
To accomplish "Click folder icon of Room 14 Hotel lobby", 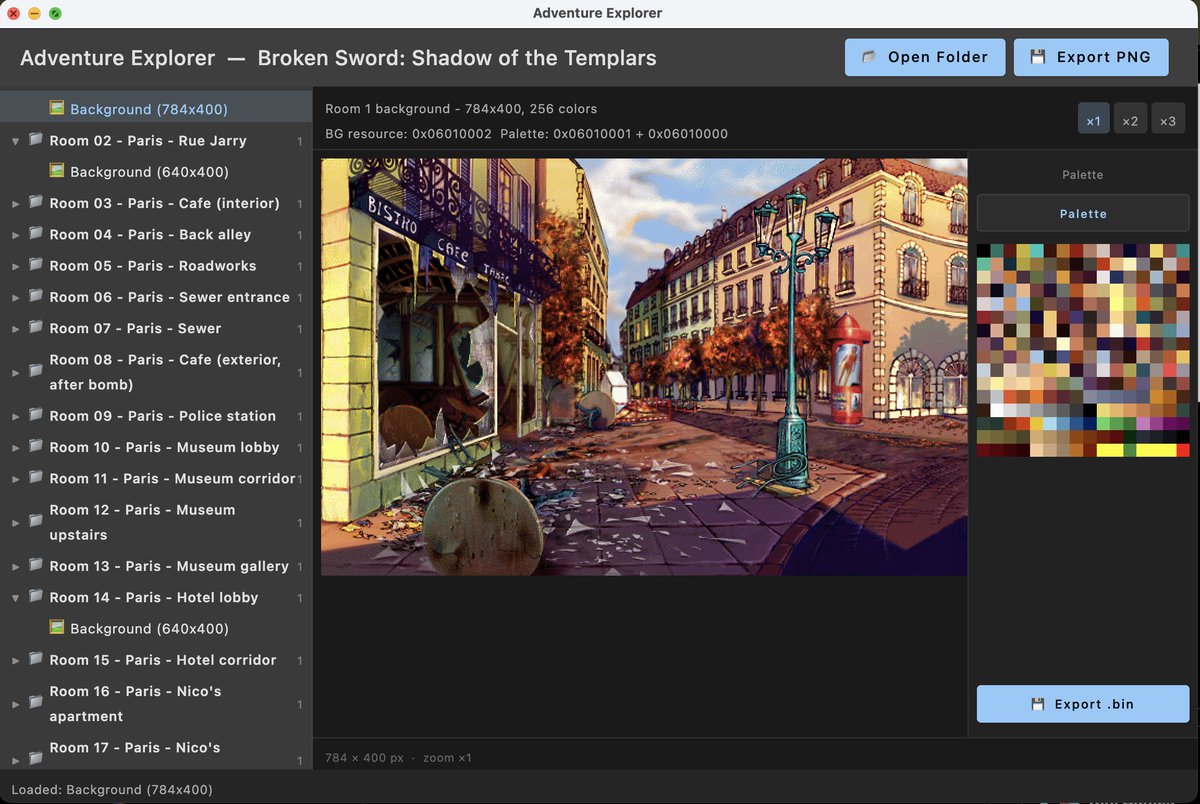I will tap(36, 595).
